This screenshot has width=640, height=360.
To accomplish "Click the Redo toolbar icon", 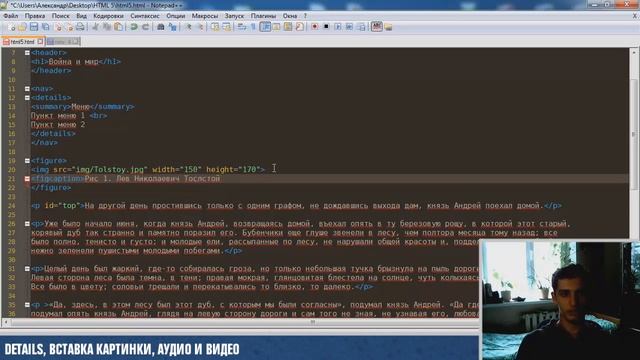I will click(145, 27).
